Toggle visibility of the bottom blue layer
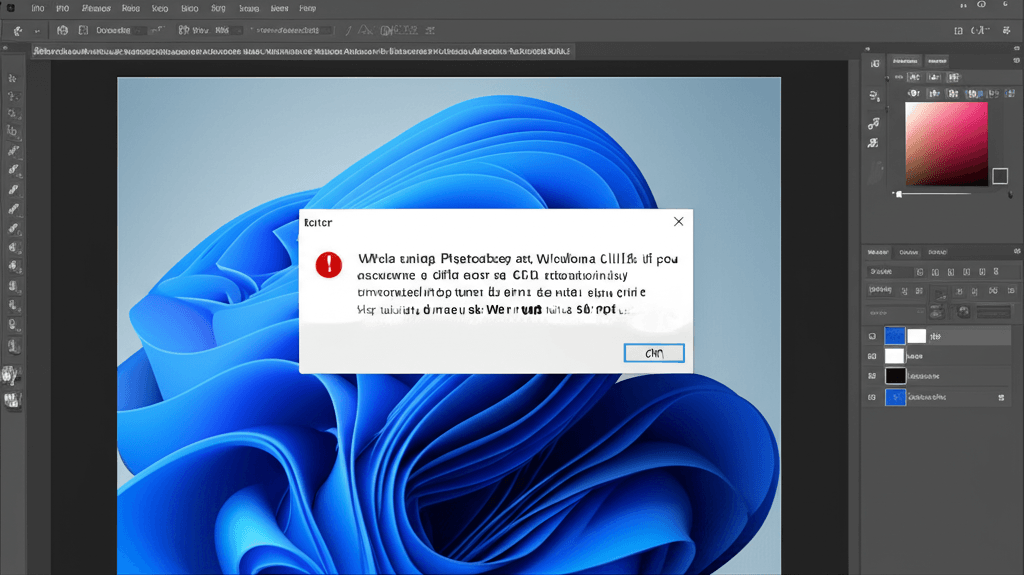Screen dimensions: 1024x575 coord(872,397)
